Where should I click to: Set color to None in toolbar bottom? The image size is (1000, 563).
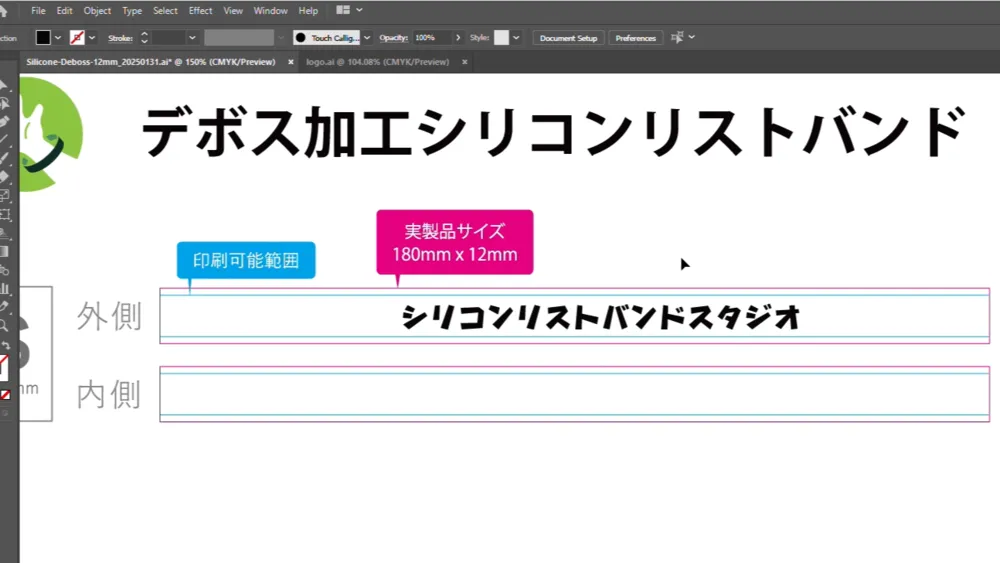point(5,395)
